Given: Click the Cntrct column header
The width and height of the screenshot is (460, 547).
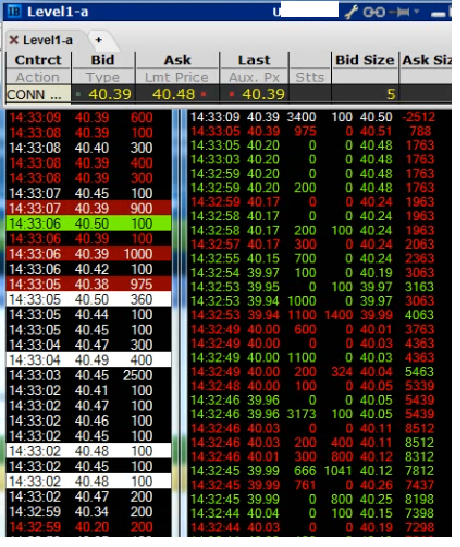Looking at the screenshot, I should [38, 60].
